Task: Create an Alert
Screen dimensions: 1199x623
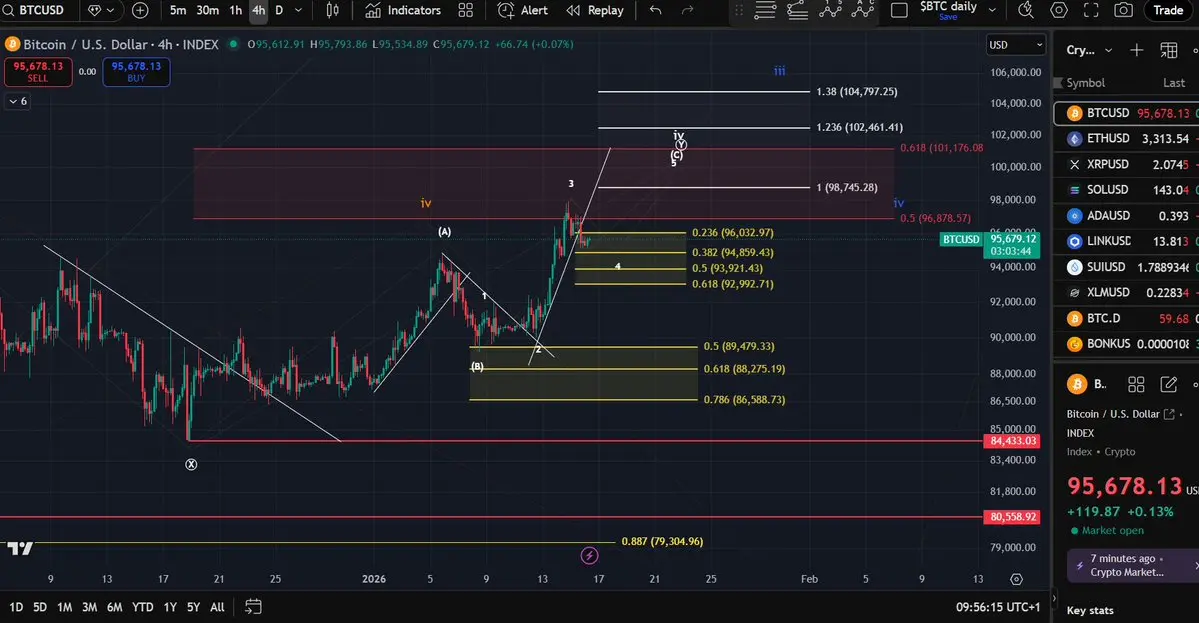Action: click(x=523, y=10)
